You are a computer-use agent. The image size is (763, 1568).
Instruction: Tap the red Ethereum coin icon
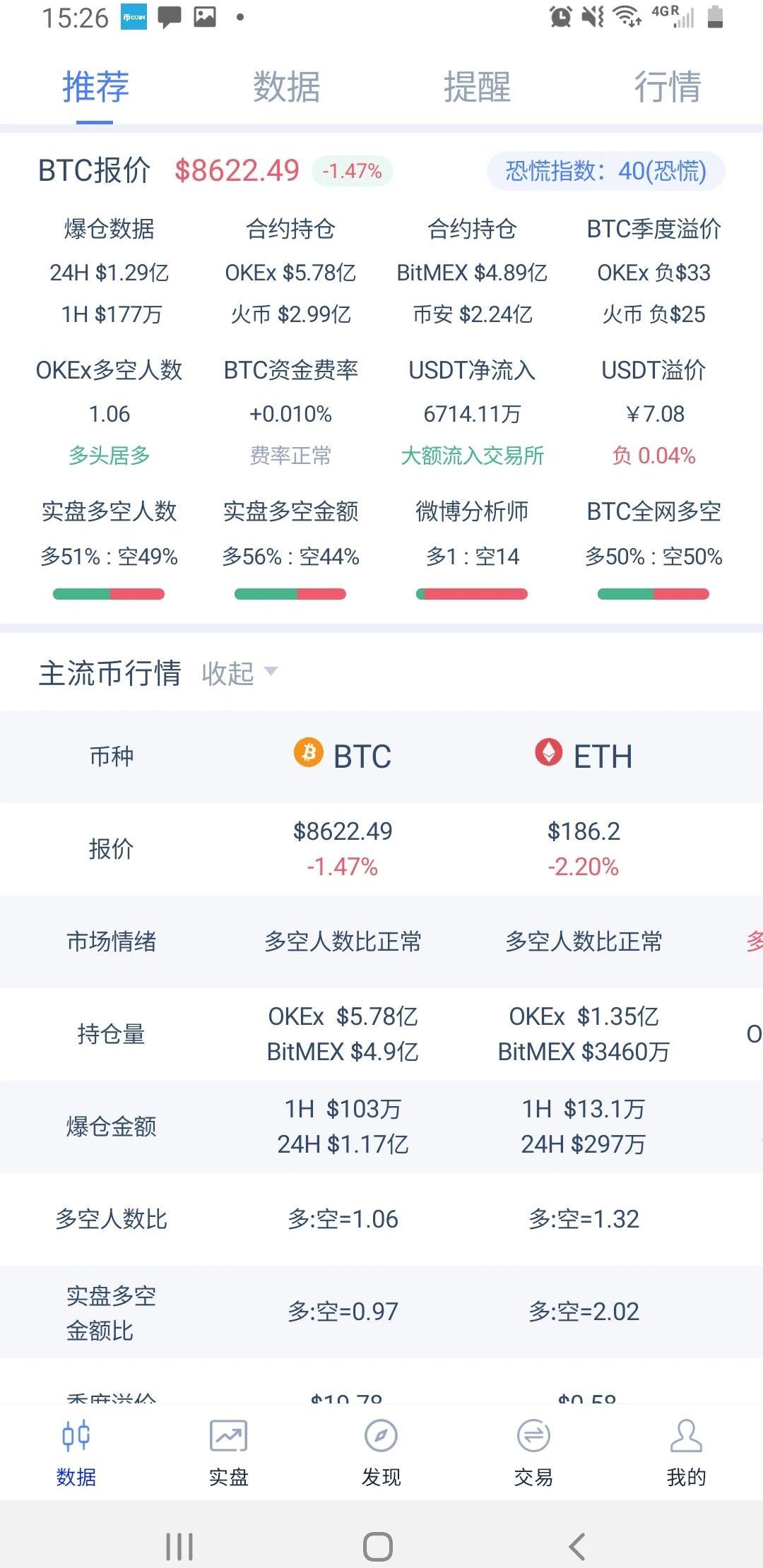pos(549,753)
